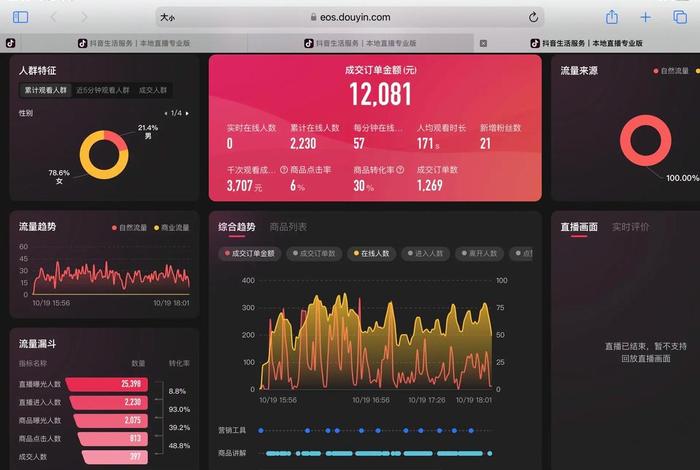
Task: Toggle the 进入人数 series chip
Action: click(425, 254)
